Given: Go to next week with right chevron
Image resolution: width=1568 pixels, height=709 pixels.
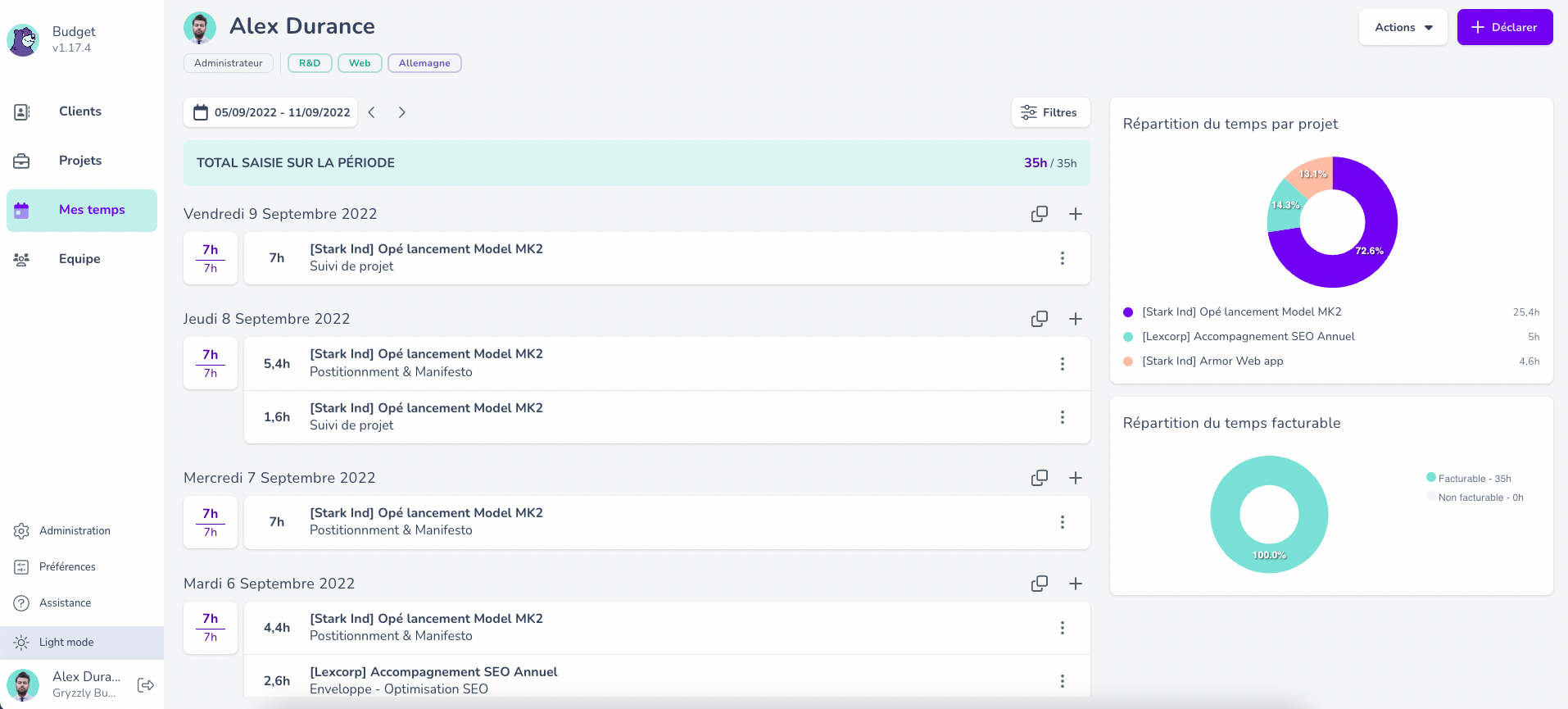Looking at the screenshot, I should 401,112.
